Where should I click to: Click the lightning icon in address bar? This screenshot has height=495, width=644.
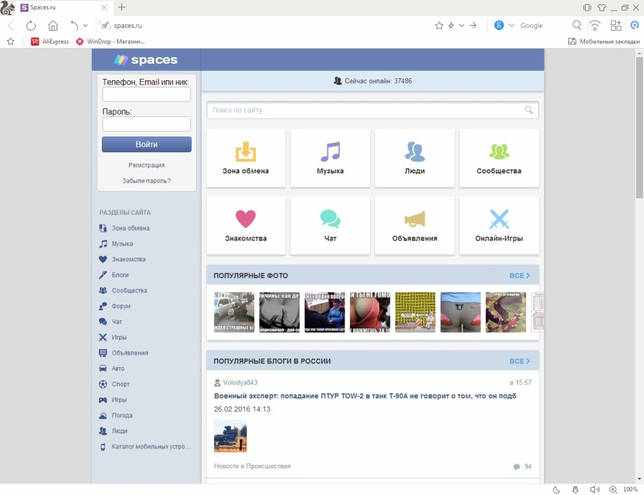point(451,25)
